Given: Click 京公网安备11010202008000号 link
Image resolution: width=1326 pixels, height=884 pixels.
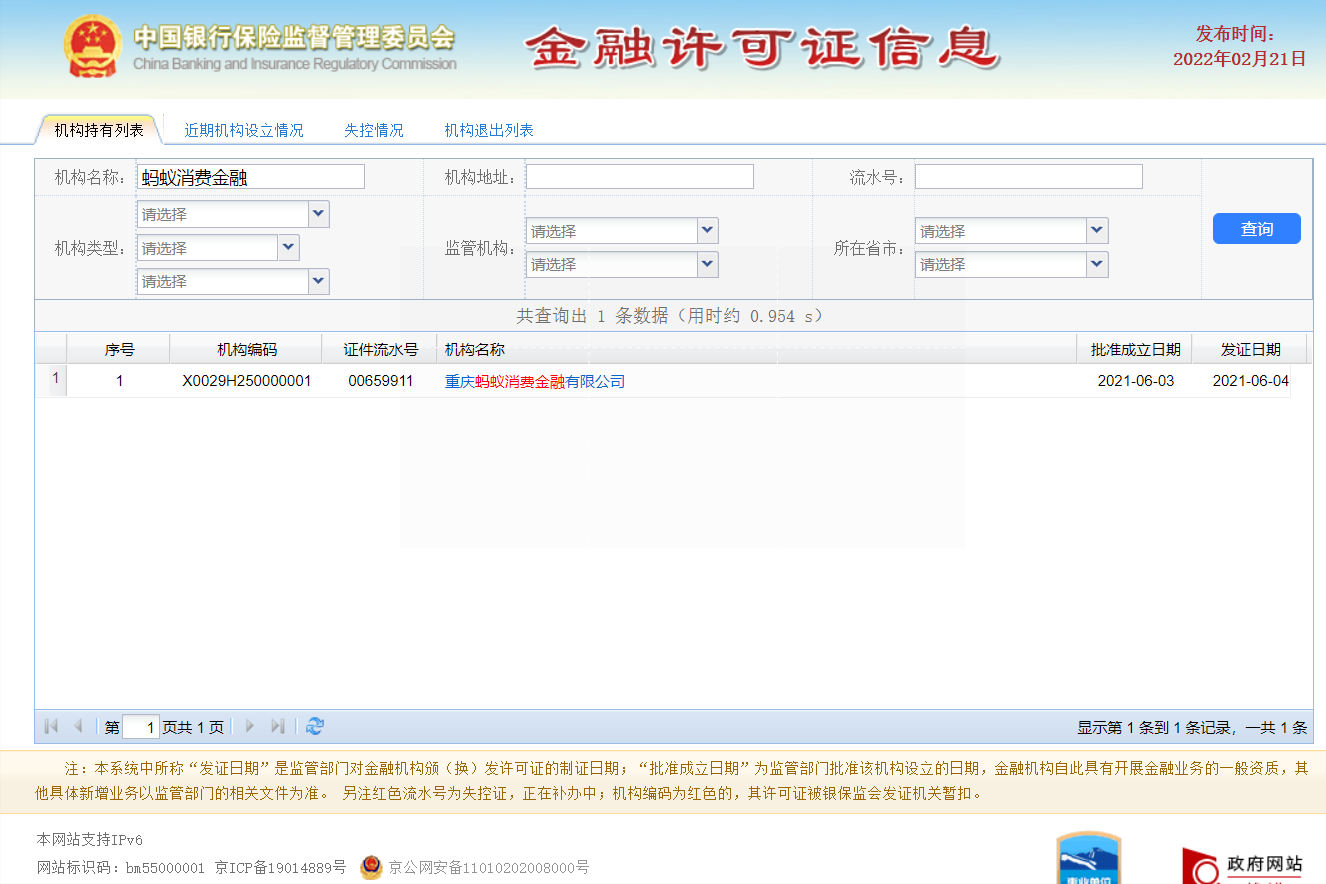Looking at the screenshot, I should 489,867.
